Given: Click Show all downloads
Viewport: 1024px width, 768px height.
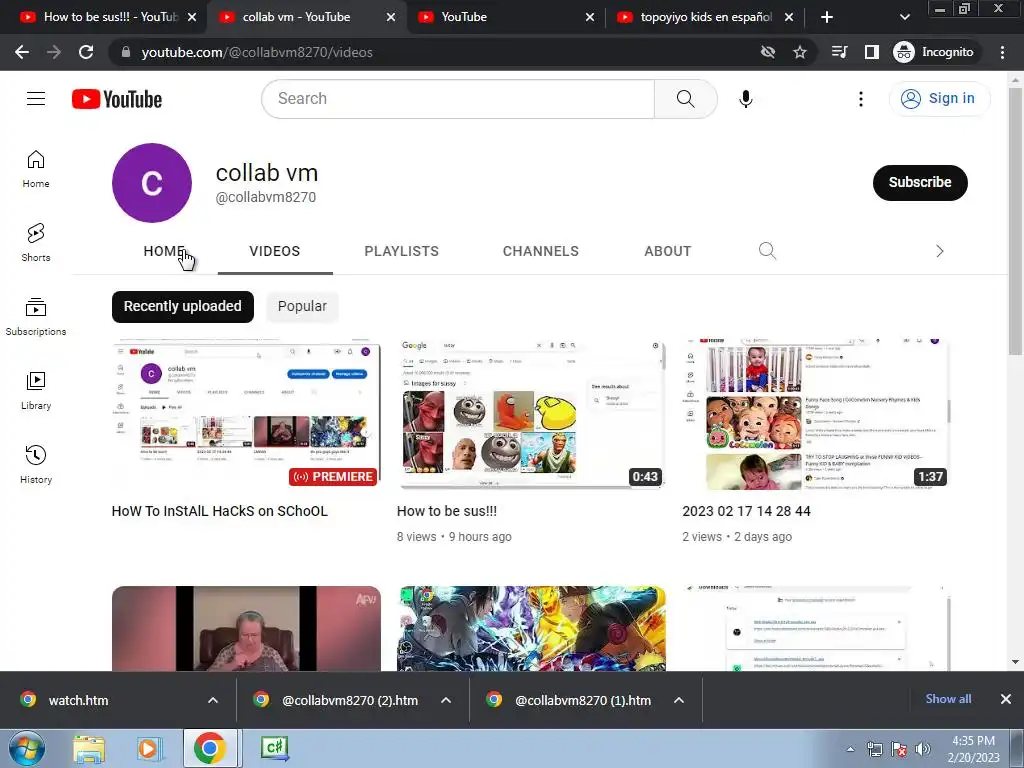Looking at the screenshot, I should [x=948, y=699].
